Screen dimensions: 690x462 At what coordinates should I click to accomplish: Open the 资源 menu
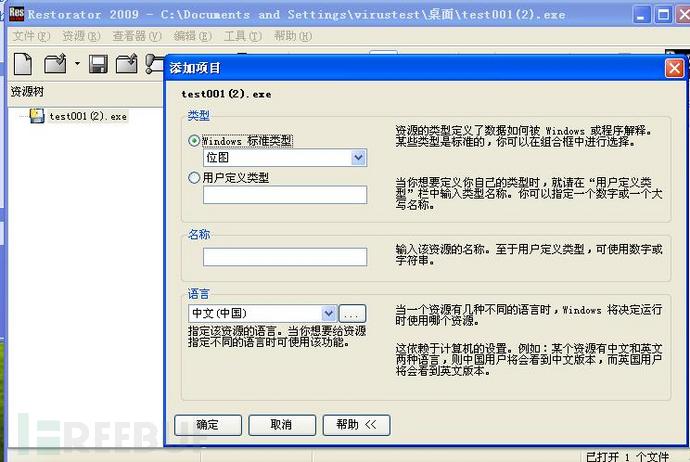(81, 36)
